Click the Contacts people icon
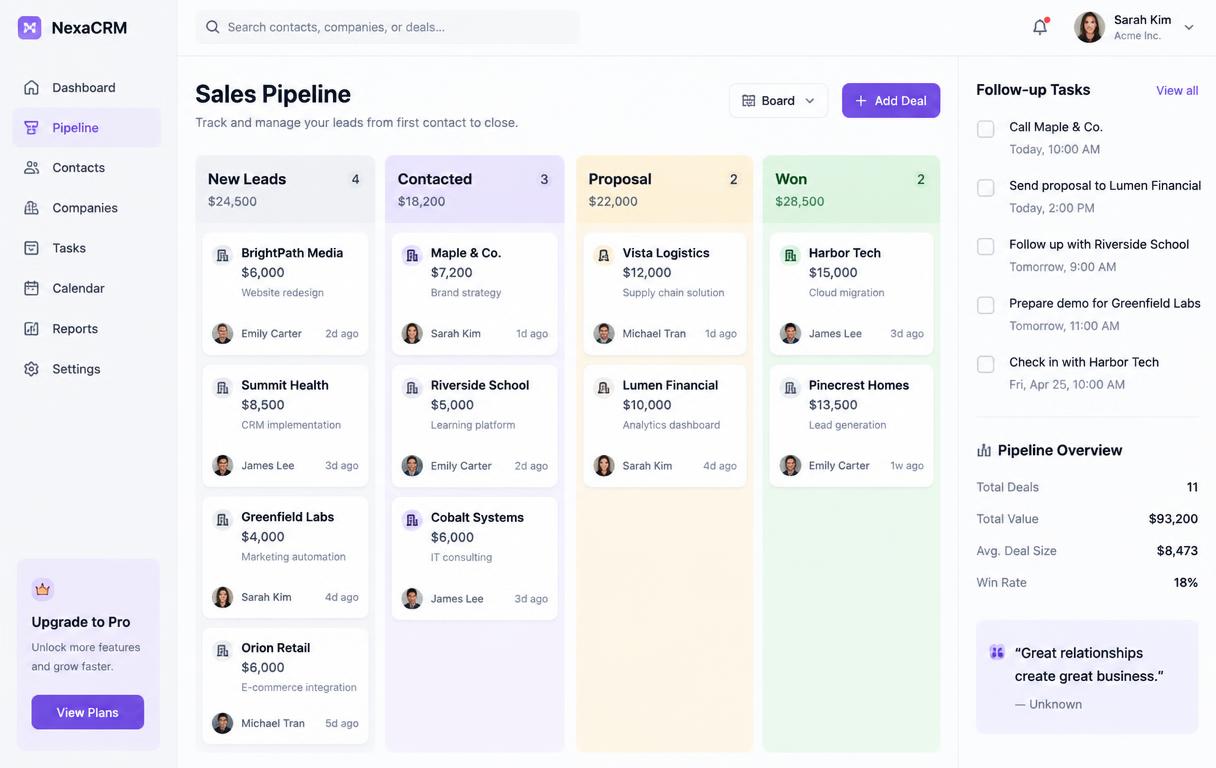This screenshot has height=768, width=1216. [x=32, y=168]
